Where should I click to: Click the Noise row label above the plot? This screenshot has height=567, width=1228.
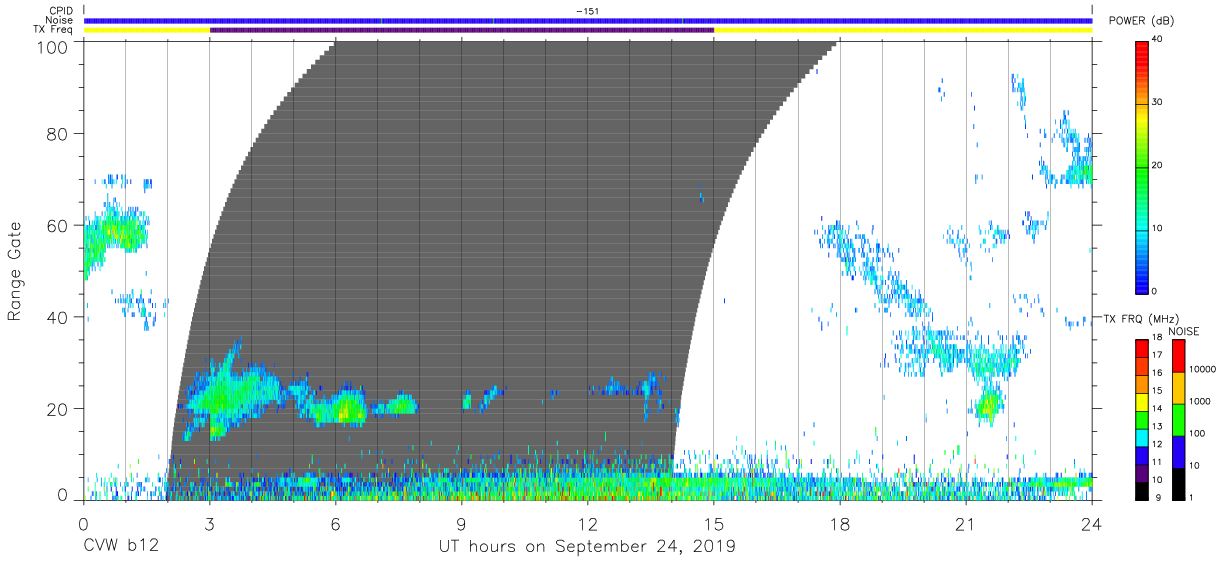tap(60, 20)
